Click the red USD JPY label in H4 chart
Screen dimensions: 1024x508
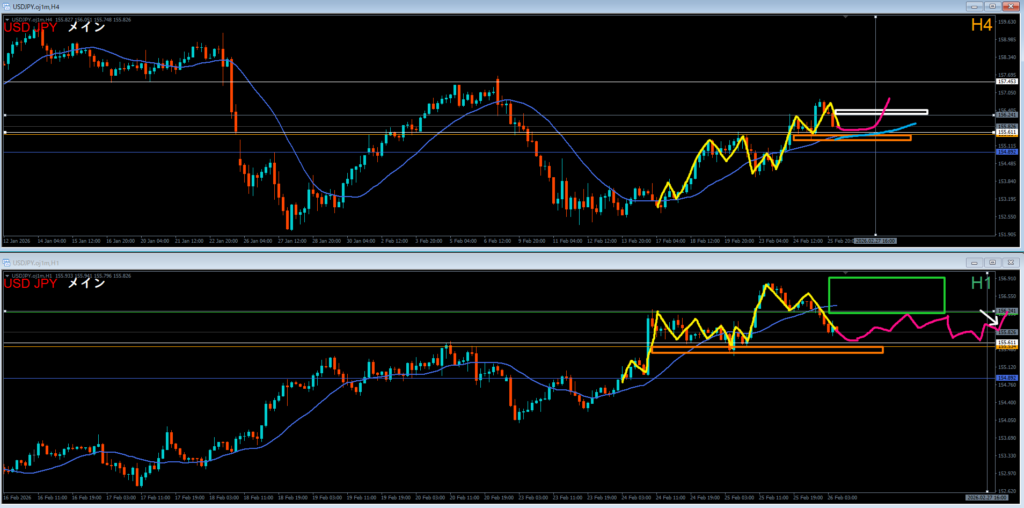pos(30,28)
